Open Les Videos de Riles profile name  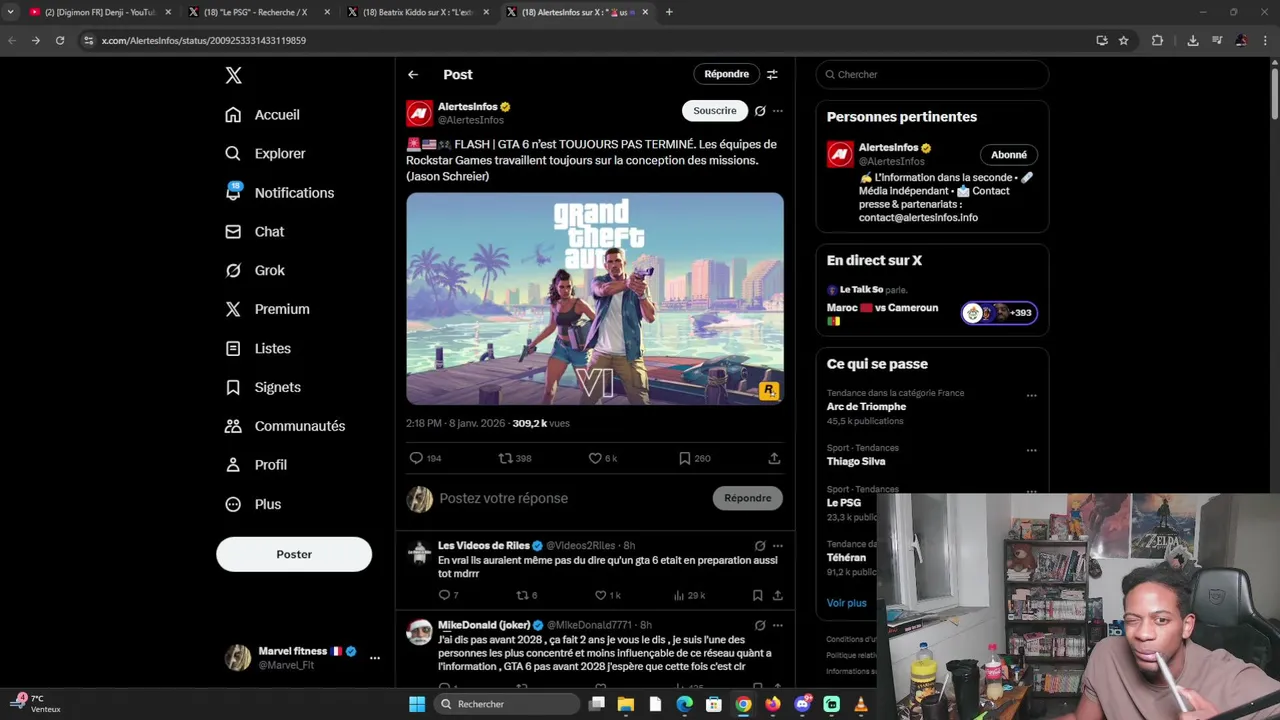tap(484, 546)
